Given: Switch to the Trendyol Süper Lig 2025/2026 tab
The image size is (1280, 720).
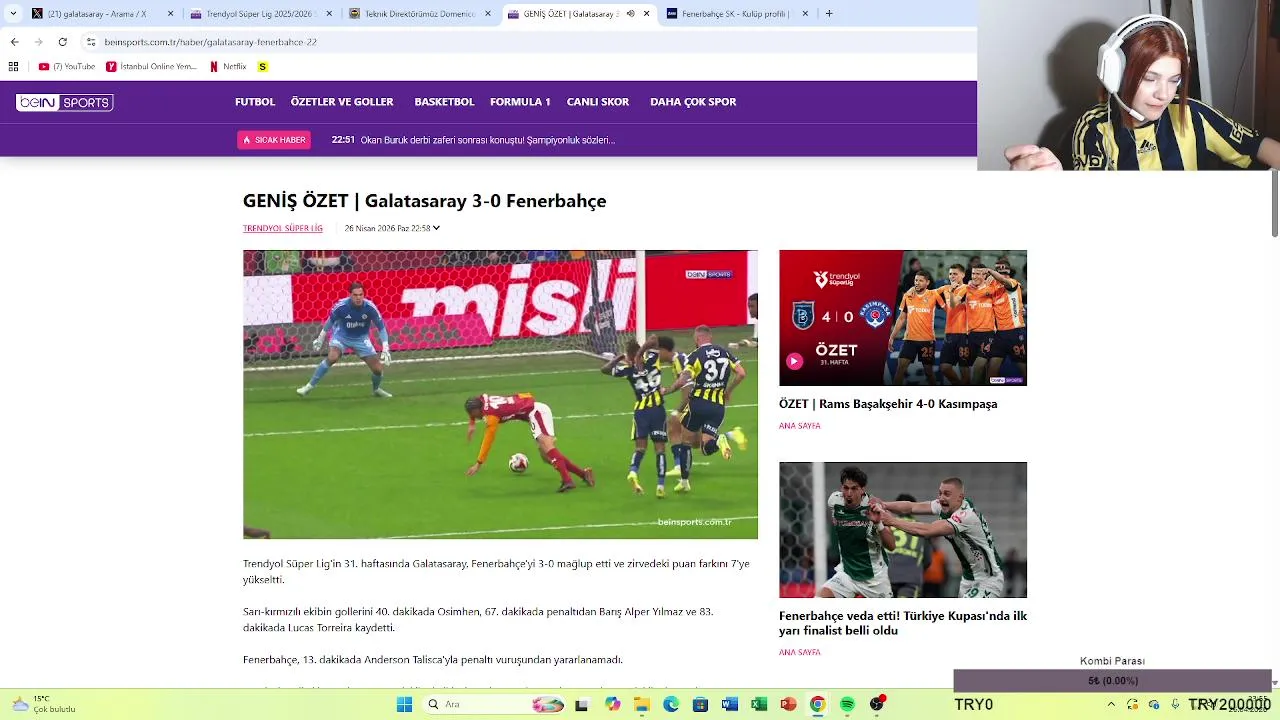Looking at the screenshot, I should click(261, 14).
